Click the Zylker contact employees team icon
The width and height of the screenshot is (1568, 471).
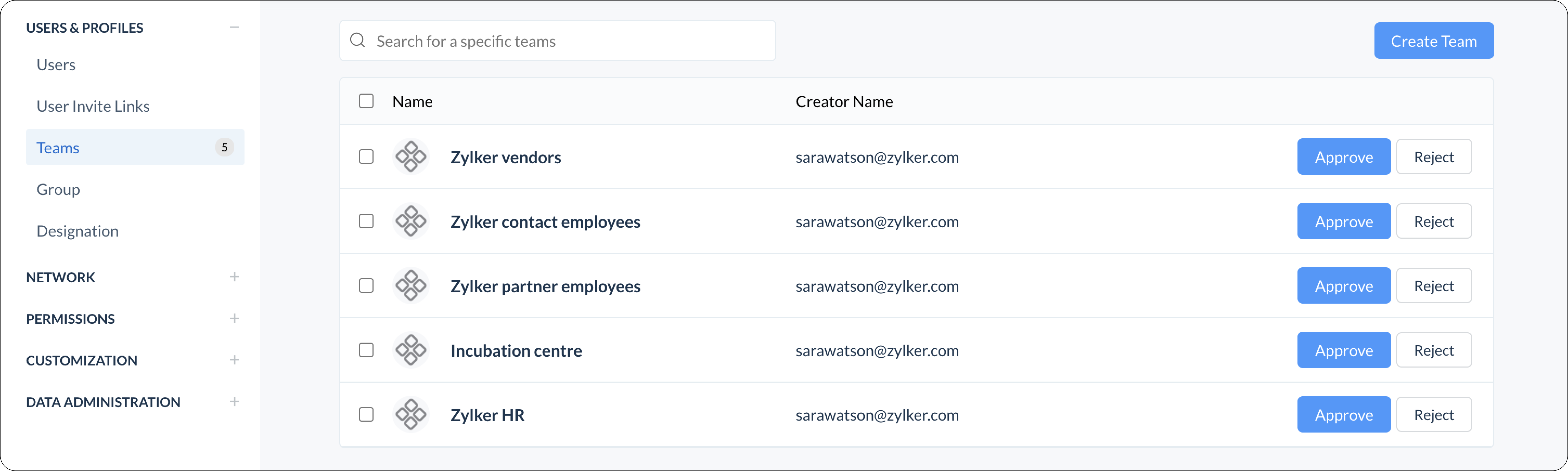(x=411, y=221)
